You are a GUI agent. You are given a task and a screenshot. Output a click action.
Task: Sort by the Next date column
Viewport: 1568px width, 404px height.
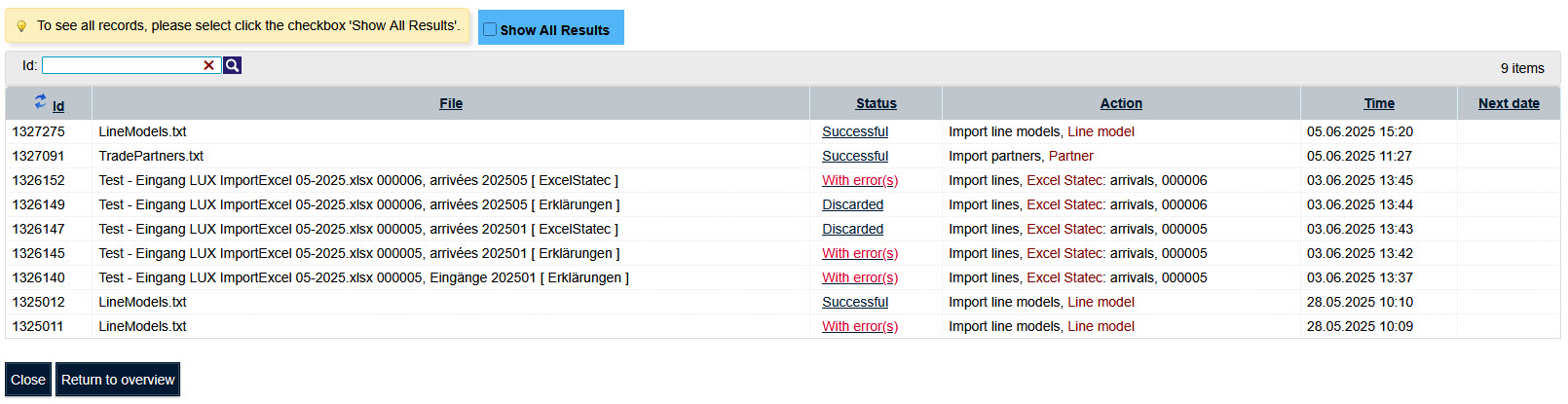[1509, 103]
